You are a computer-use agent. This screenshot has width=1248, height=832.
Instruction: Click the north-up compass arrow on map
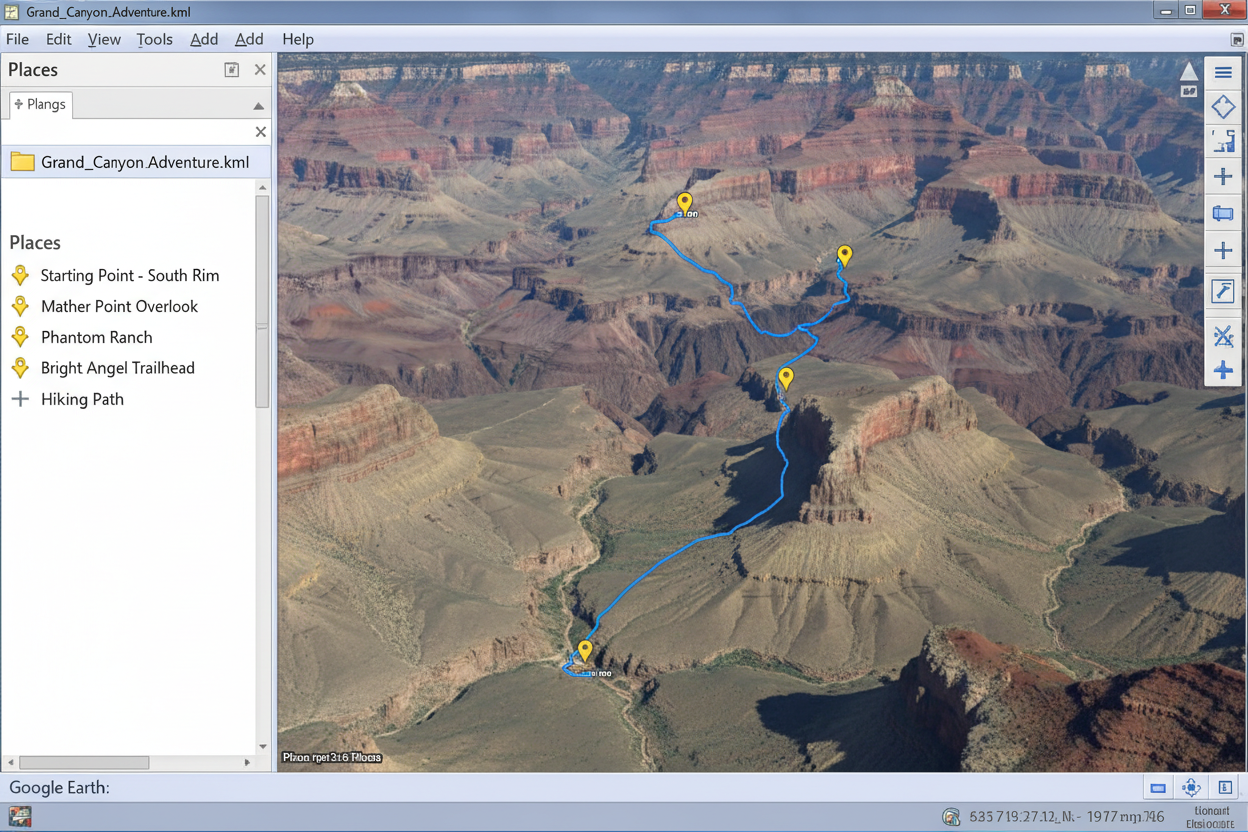pyautogui.click(x=1188, y=72)
